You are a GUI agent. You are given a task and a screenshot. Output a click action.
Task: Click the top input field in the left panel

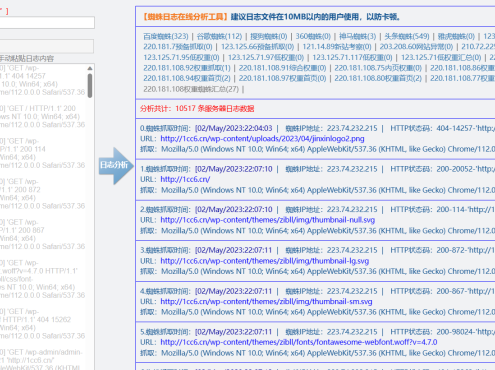coord(47,23)
